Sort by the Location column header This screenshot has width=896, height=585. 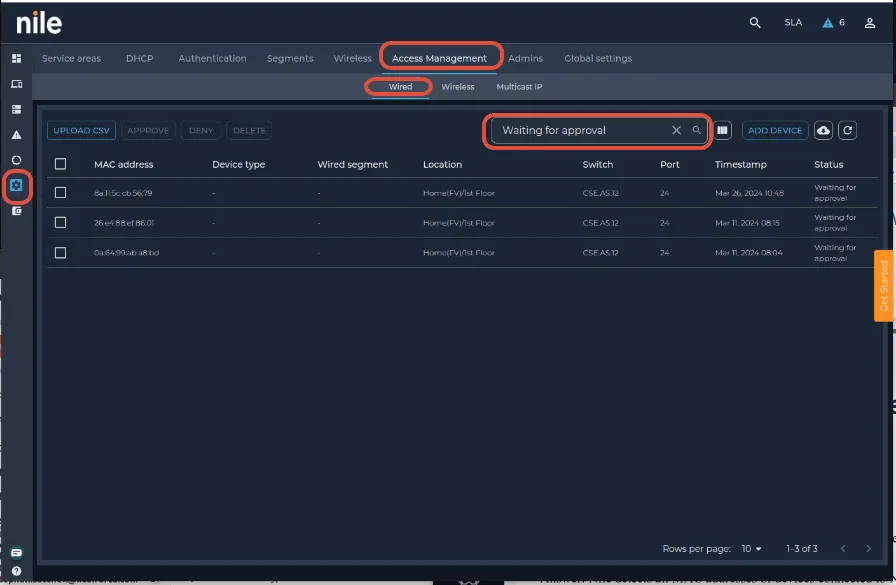coord(442,165)
